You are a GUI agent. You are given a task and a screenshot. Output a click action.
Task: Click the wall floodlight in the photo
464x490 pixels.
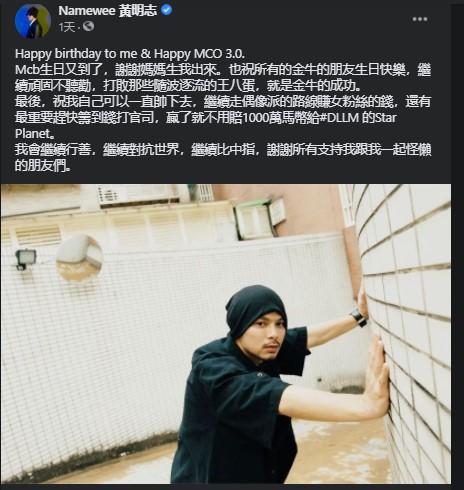pos(25,259)
